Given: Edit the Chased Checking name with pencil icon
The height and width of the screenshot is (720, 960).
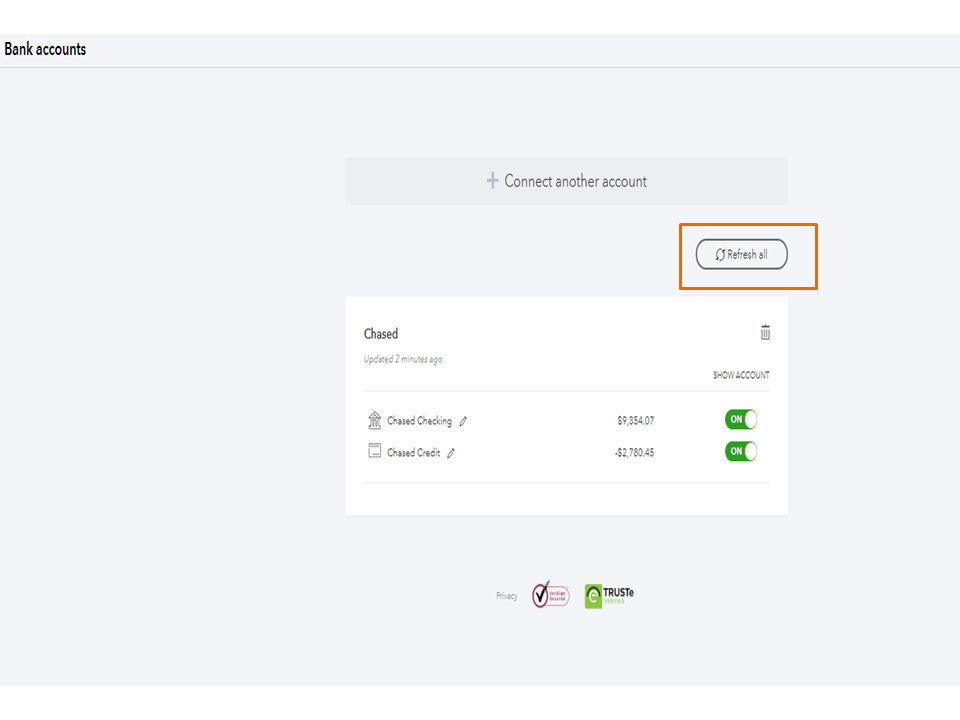Looking at the screenshot, I should click(463, 421).
